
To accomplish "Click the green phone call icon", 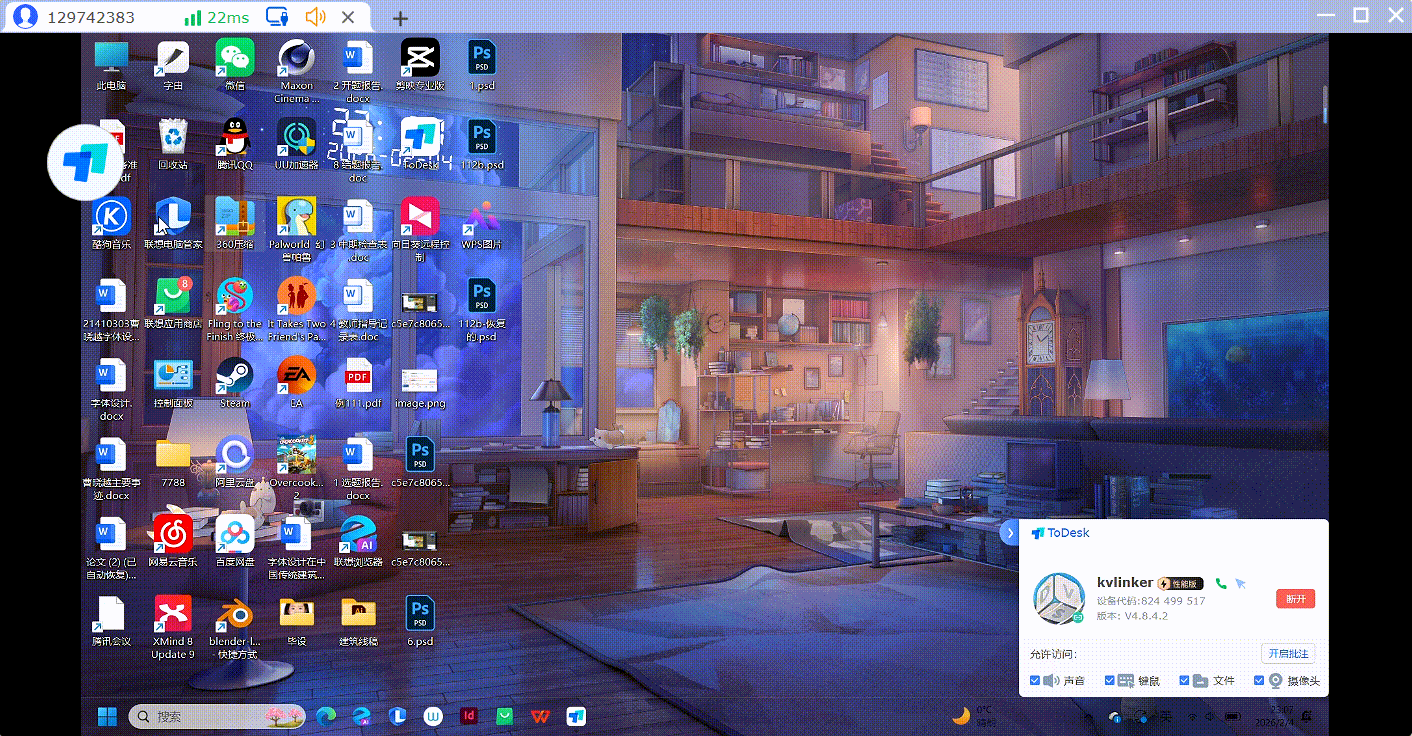I will coord(1221,583).
